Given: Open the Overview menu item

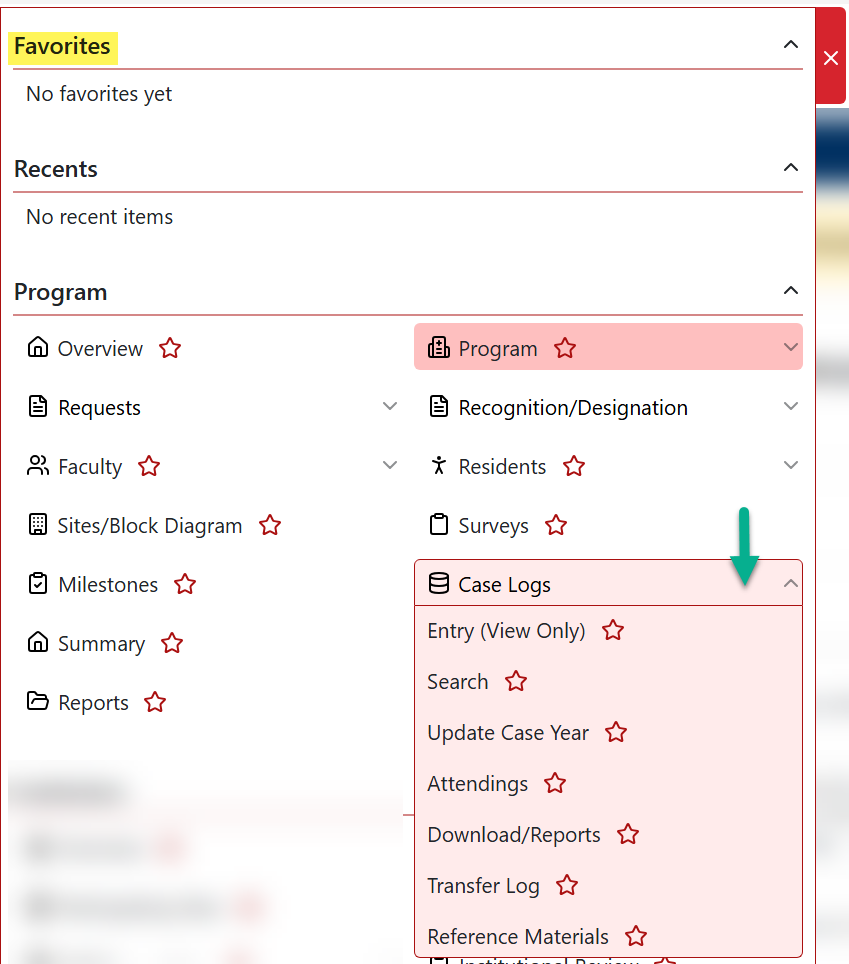Looking at the screenshot, I should pos(100,349).
